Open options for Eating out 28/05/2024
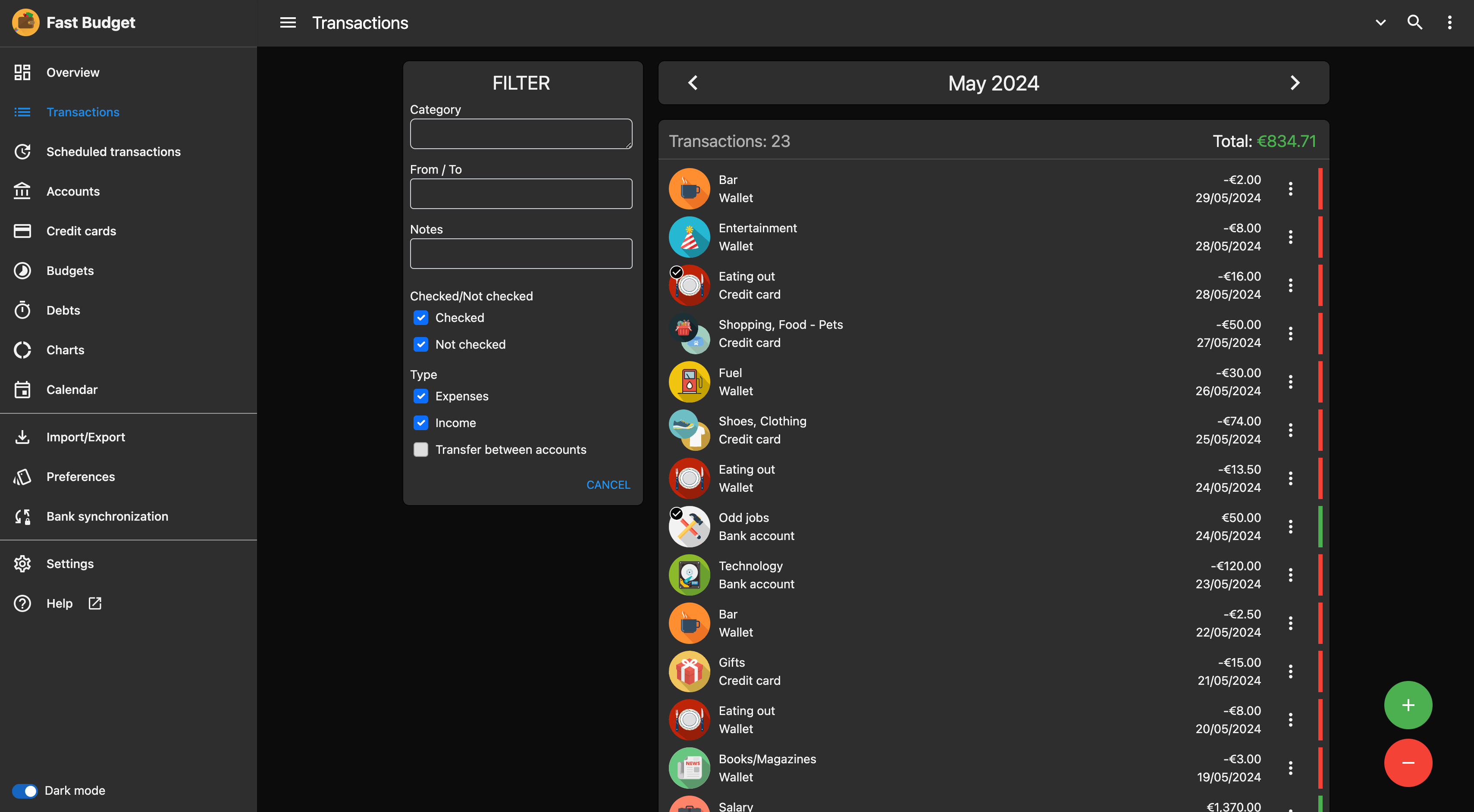 click(x=1290, y=285)
